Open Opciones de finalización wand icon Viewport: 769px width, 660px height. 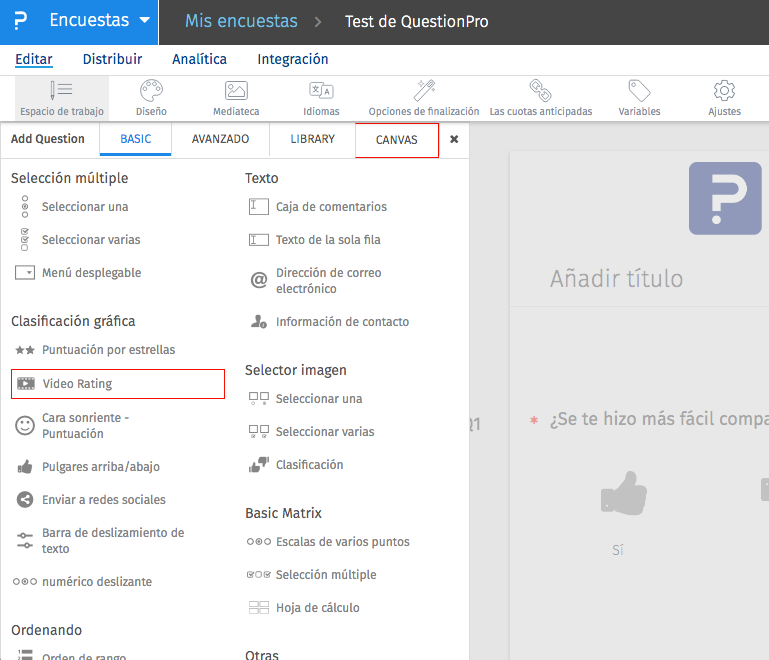click(x=424, y=91)
